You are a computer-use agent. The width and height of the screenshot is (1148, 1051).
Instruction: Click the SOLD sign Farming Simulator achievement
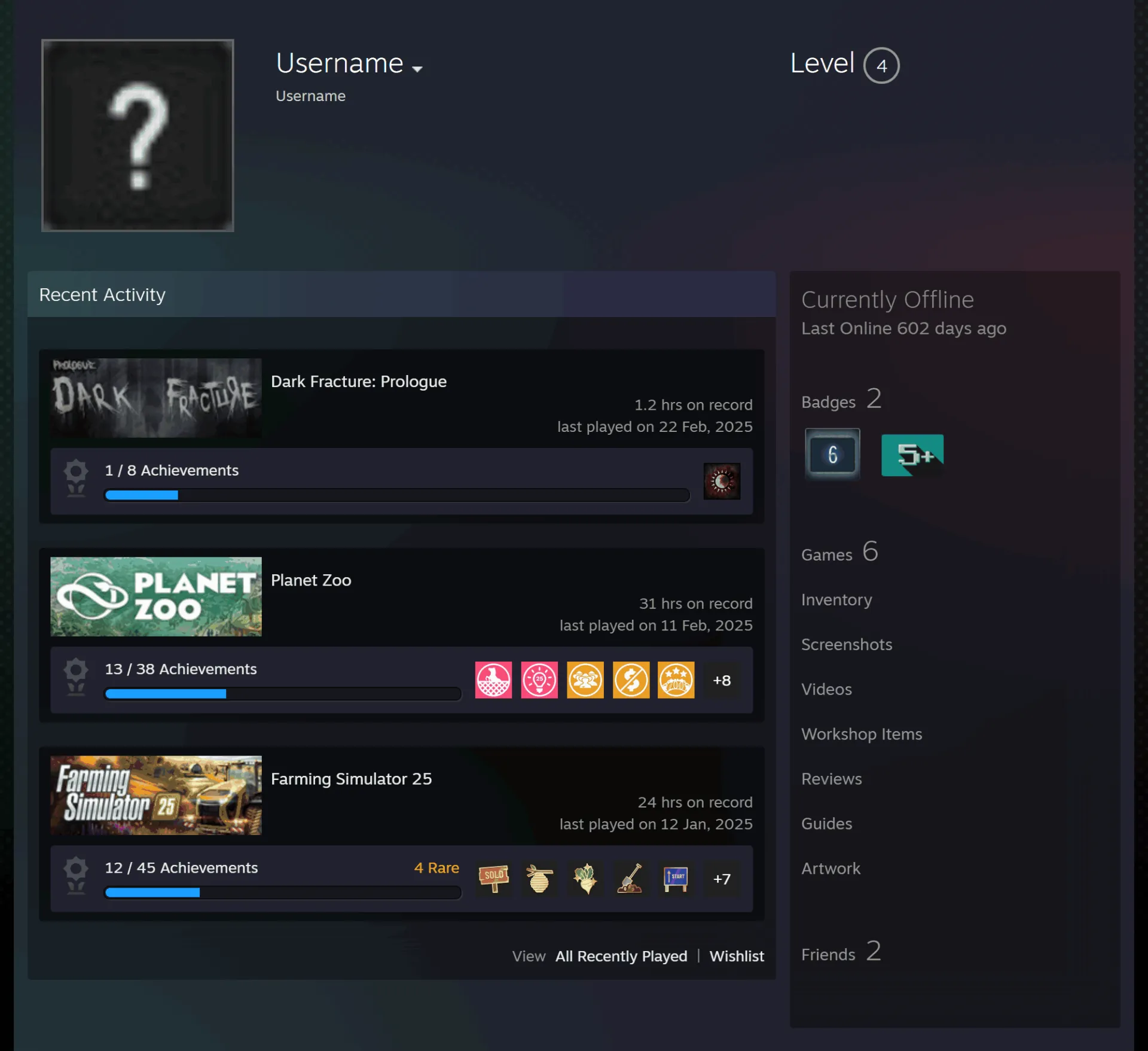pyautogui.click(x=493, y=879)
